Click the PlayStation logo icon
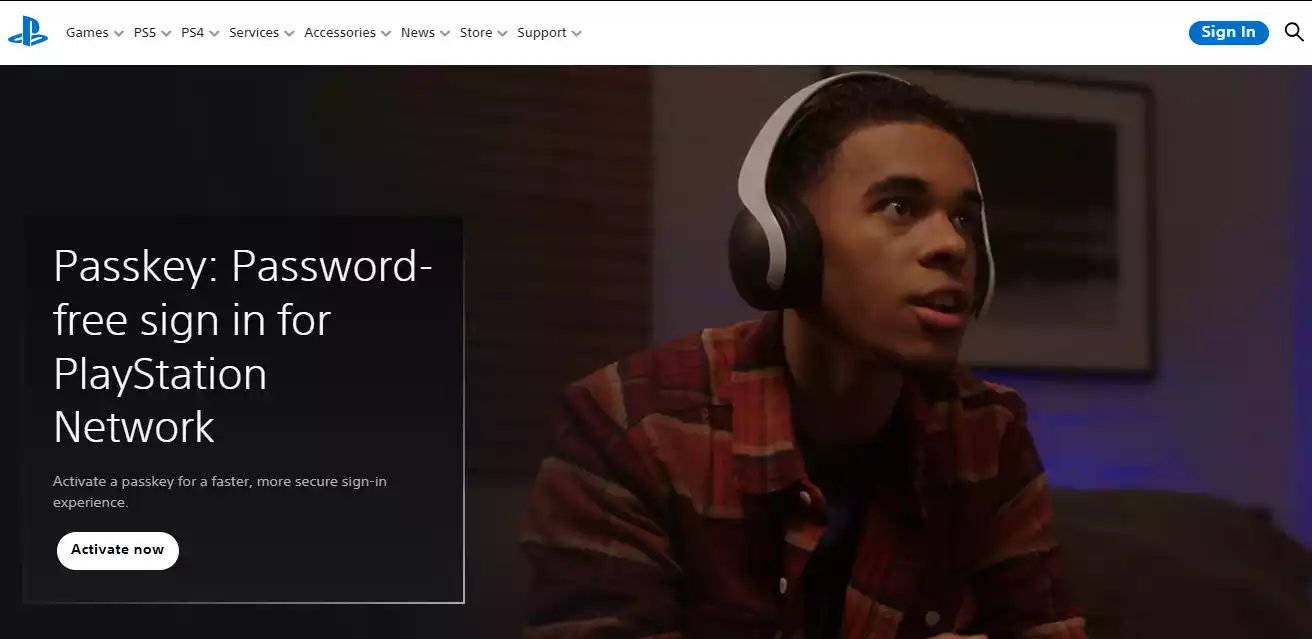The height and width of the screenshot is (639, 1312). 28,33
